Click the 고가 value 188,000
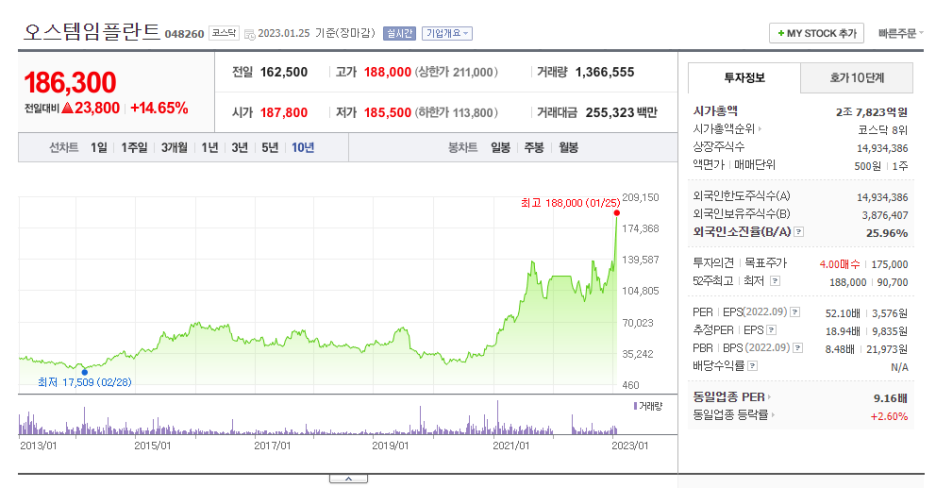 (387, 72)
